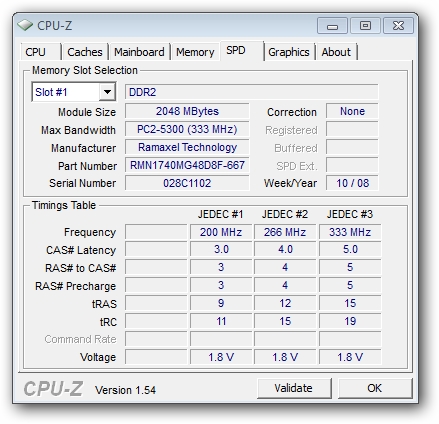
Task: Click tRC value 19
Action: [350, 321]
